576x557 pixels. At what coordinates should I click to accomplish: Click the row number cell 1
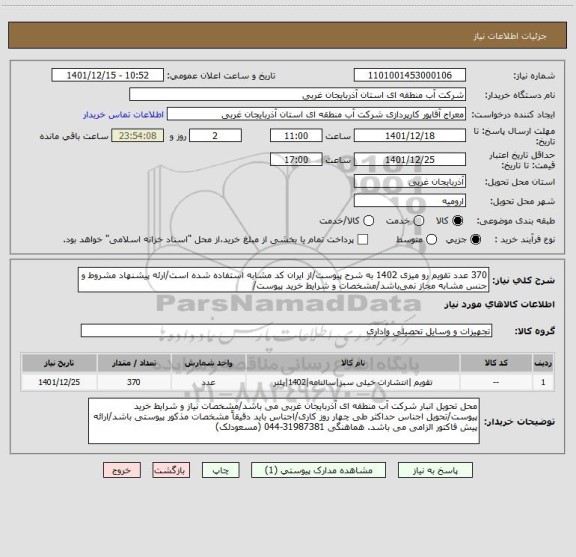click(x=543, y=382)
